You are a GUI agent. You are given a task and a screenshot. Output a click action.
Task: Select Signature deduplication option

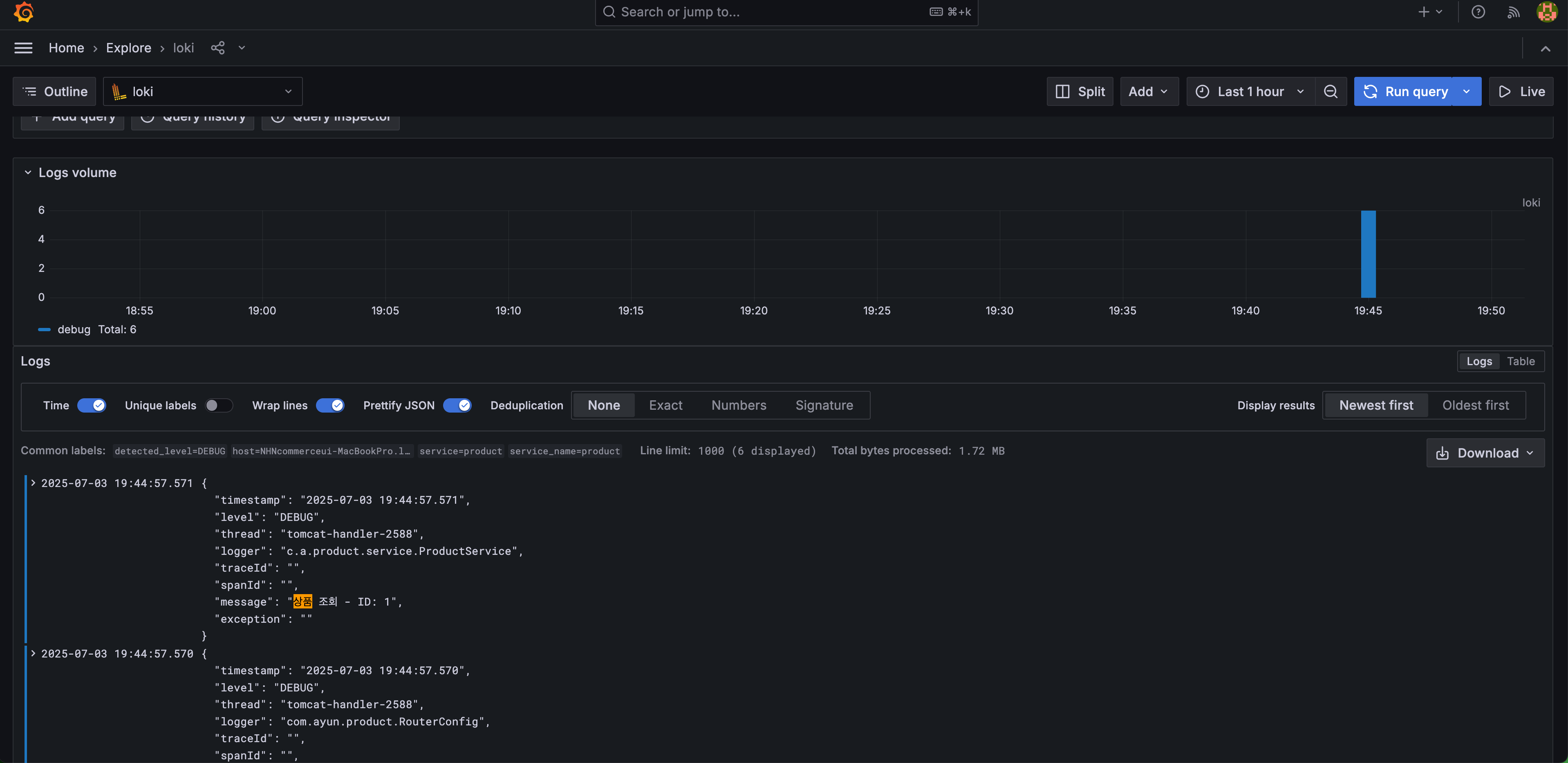point(824,405)
